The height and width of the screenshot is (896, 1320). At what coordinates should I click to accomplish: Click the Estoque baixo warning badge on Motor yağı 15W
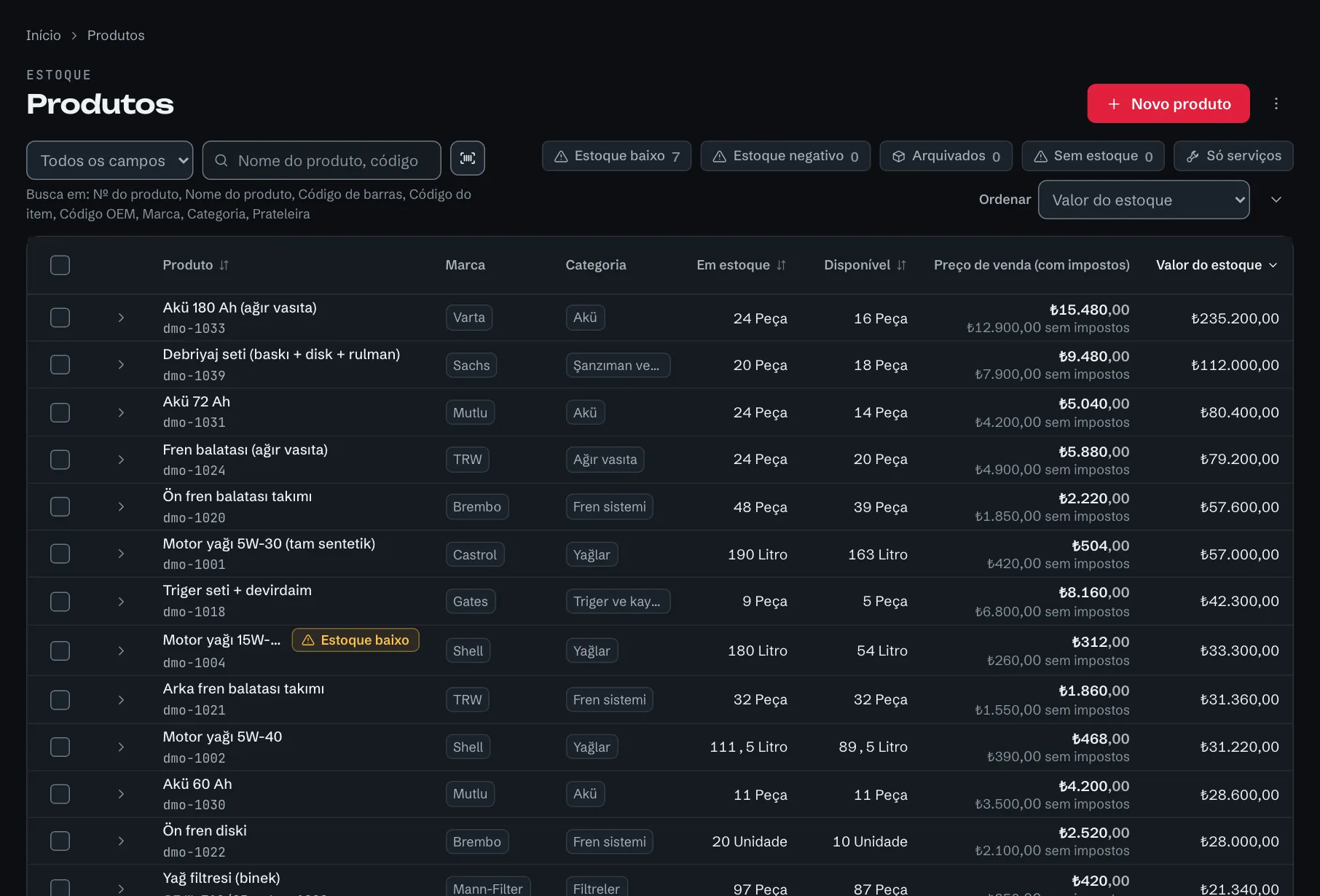355,640
